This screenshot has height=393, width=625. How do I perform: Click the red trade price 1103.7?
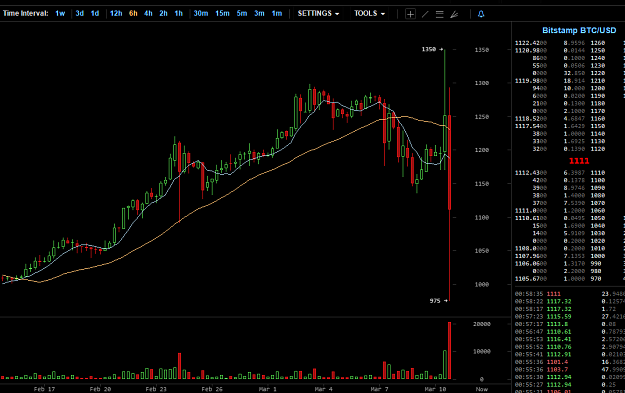(x=557, y=370)
